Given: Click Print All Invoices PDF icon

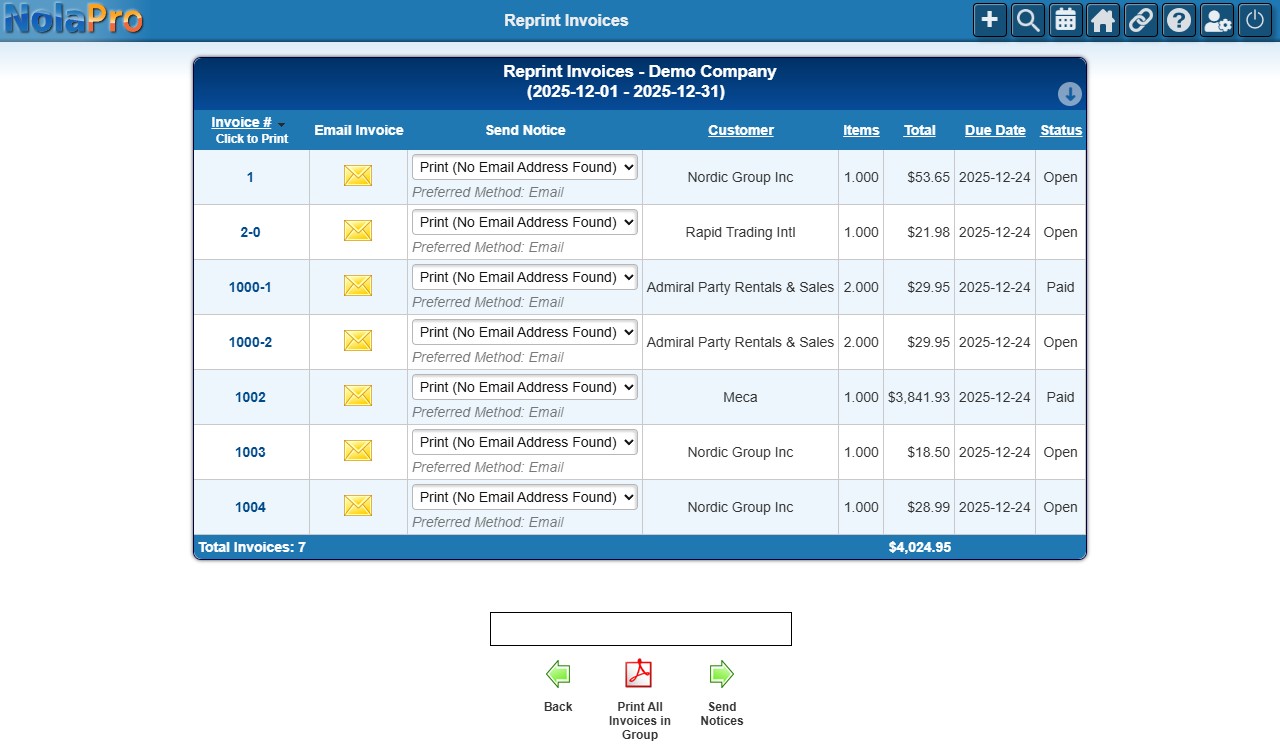Looking at the screenshot, I should click(639, 674).
